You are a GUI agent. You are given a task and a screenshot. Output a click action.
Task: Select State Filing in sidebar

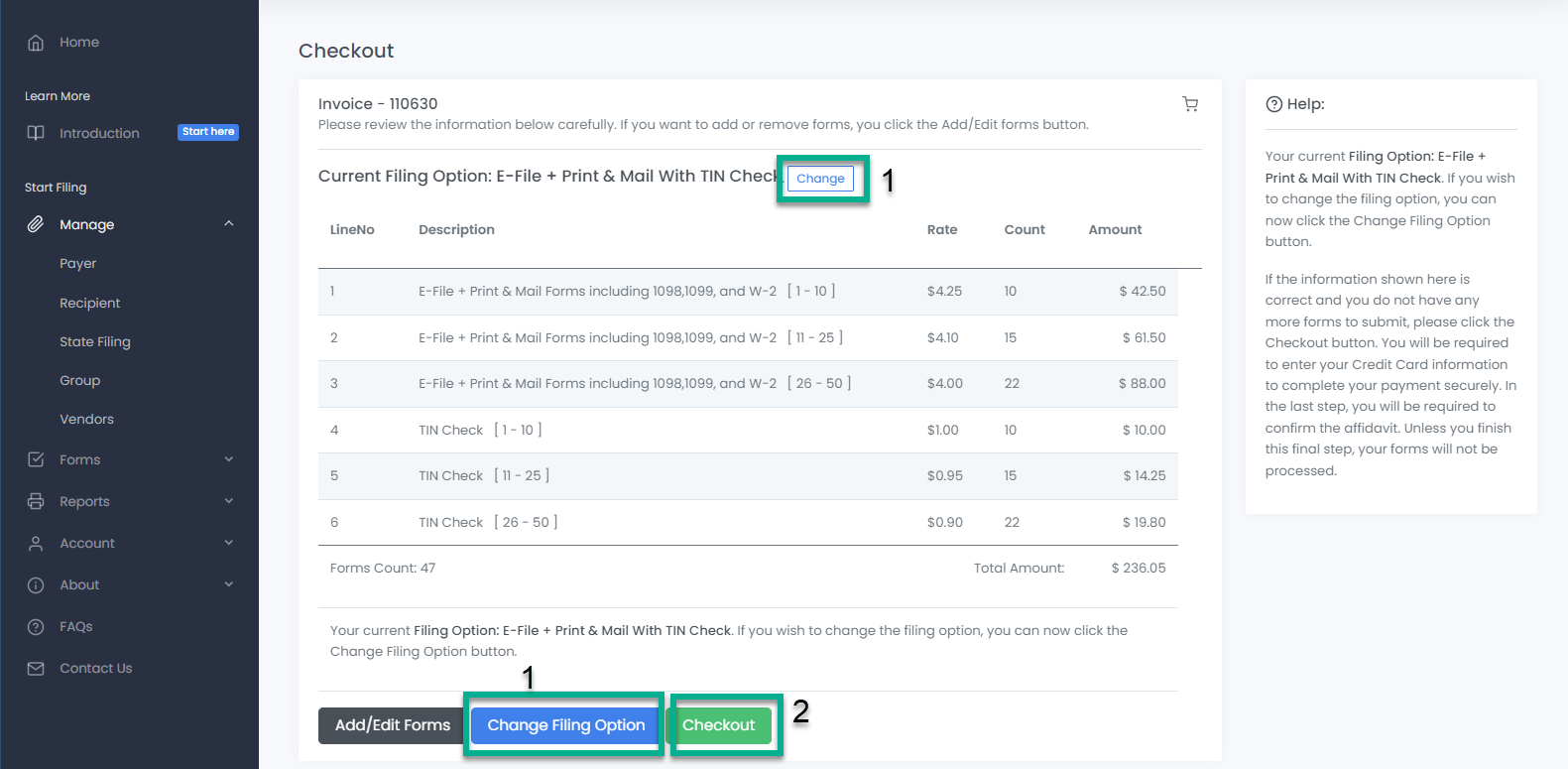coord(94,341)
